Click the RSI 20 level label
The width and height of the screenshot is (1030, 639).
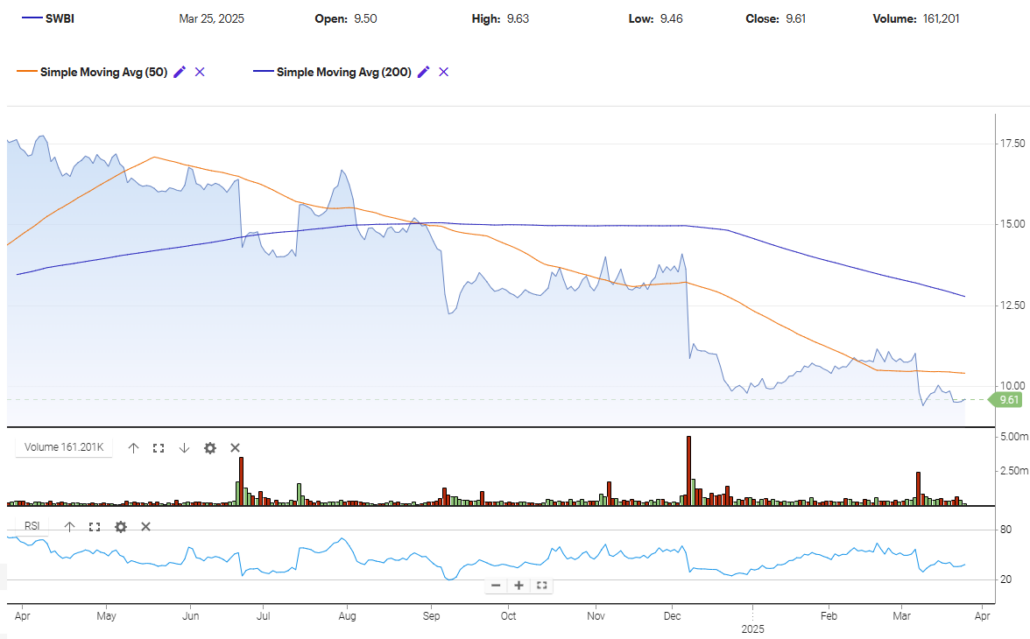1006,579
